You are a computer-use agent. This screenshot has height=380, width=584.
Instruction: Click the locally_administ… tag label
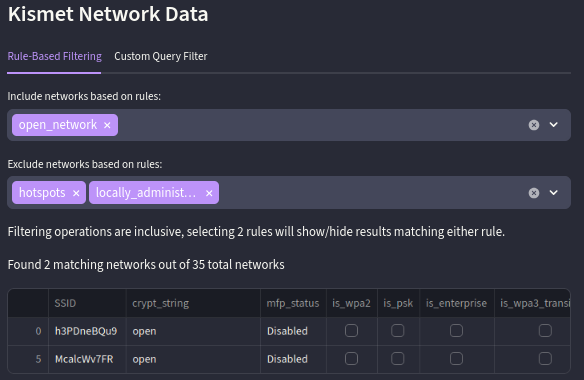146,193
